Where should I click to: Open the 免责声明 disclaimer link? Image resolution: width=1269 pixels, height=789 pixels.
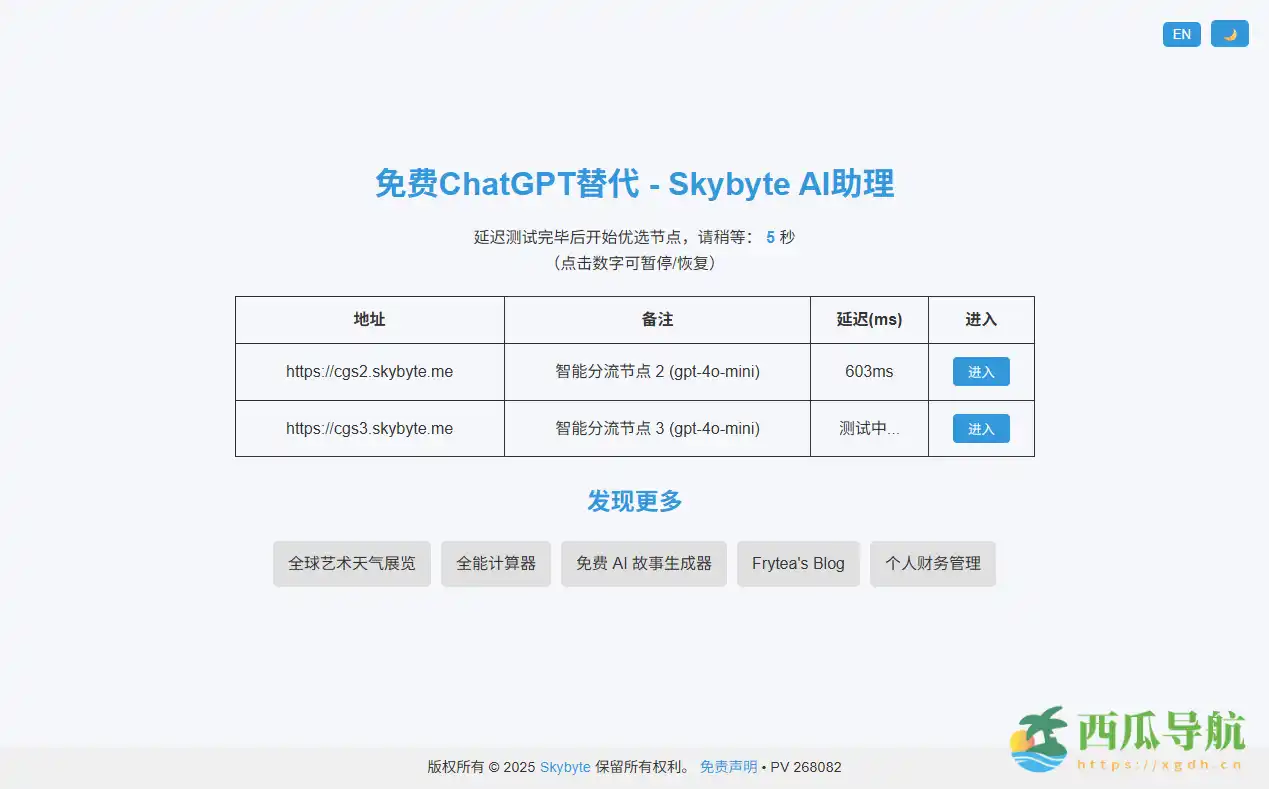(728, 767)
